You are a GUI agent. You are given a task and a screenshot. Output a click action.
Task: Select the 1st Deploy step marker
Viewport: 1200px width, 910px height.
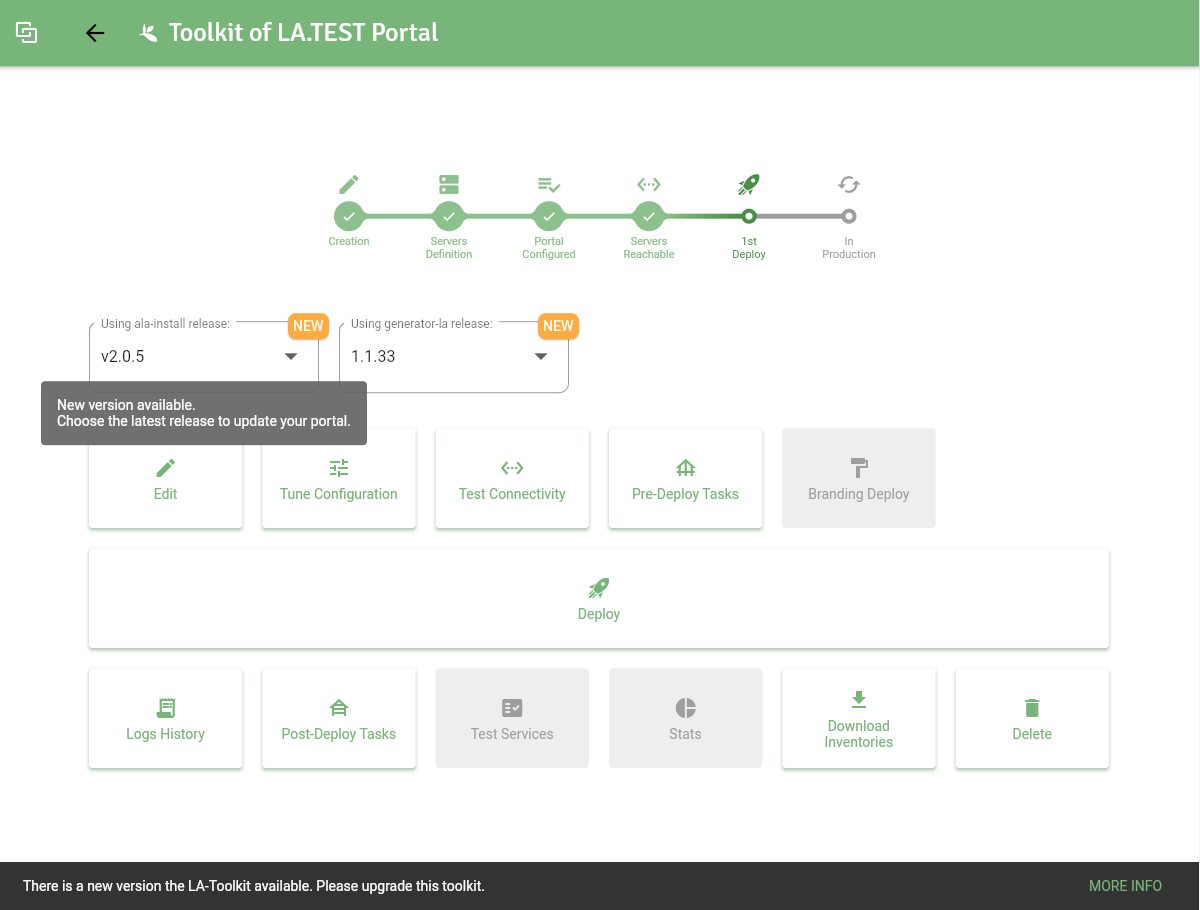pyautogui.click(x=749, y=216)
